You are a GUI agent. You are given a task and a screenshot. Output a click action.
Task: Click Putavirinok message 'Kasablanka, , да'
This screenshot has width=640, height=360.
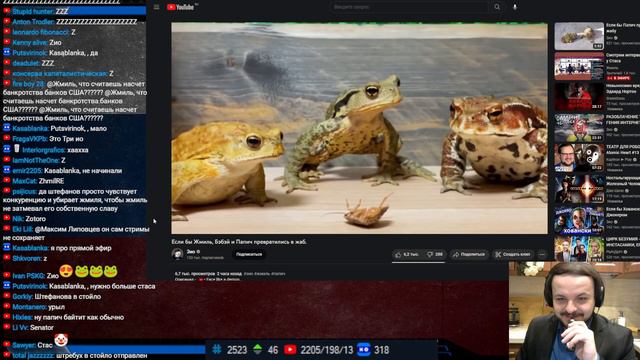[x=73, y=53]
